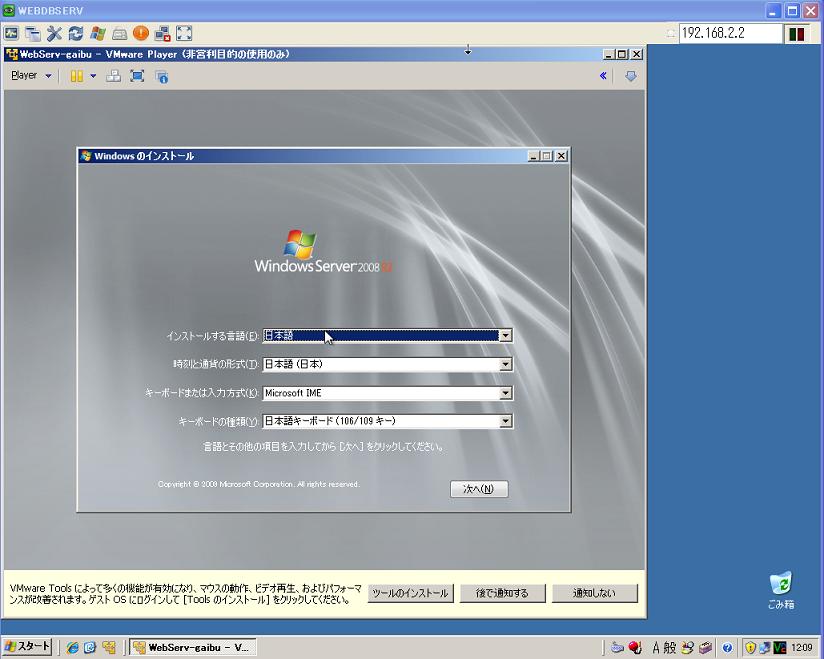824x659 pixels.
Task: Switch viewer to full screen via arrows icon
Action: tap(184, 34)
